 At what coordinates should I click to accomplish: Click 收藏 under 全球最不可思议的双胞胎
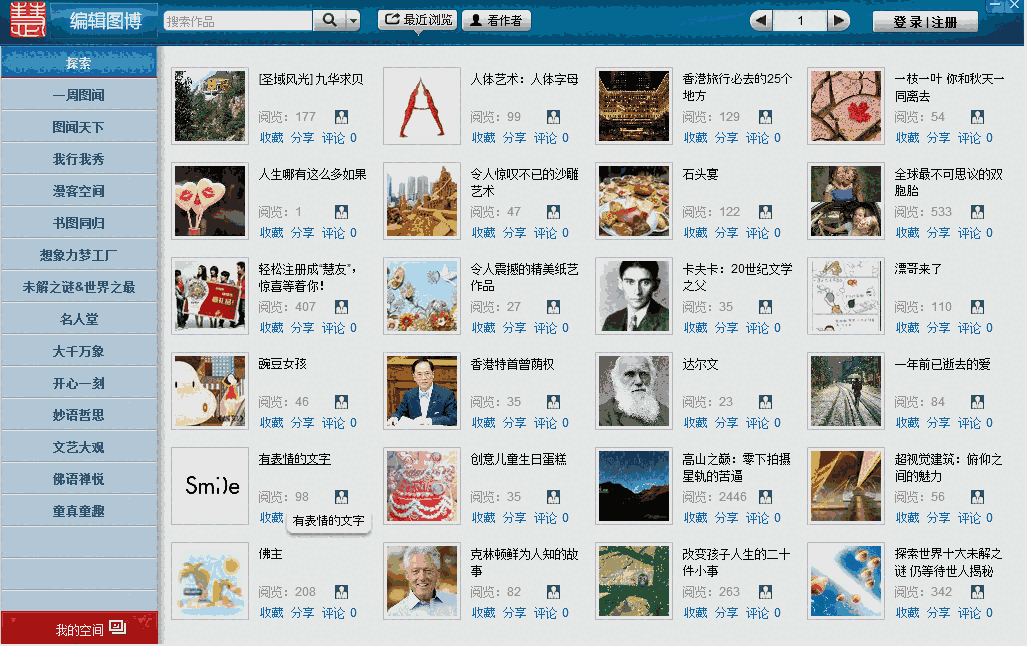pos(907,233)
